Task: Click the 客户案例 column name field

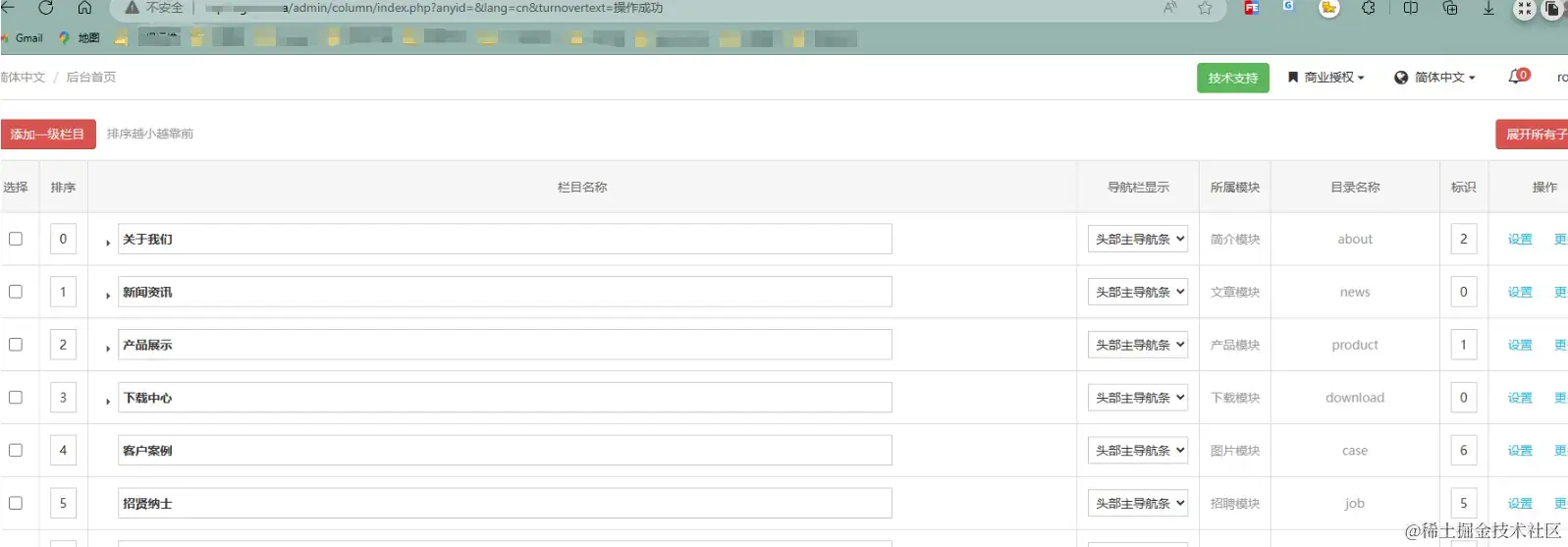Action: pos(505,451)
